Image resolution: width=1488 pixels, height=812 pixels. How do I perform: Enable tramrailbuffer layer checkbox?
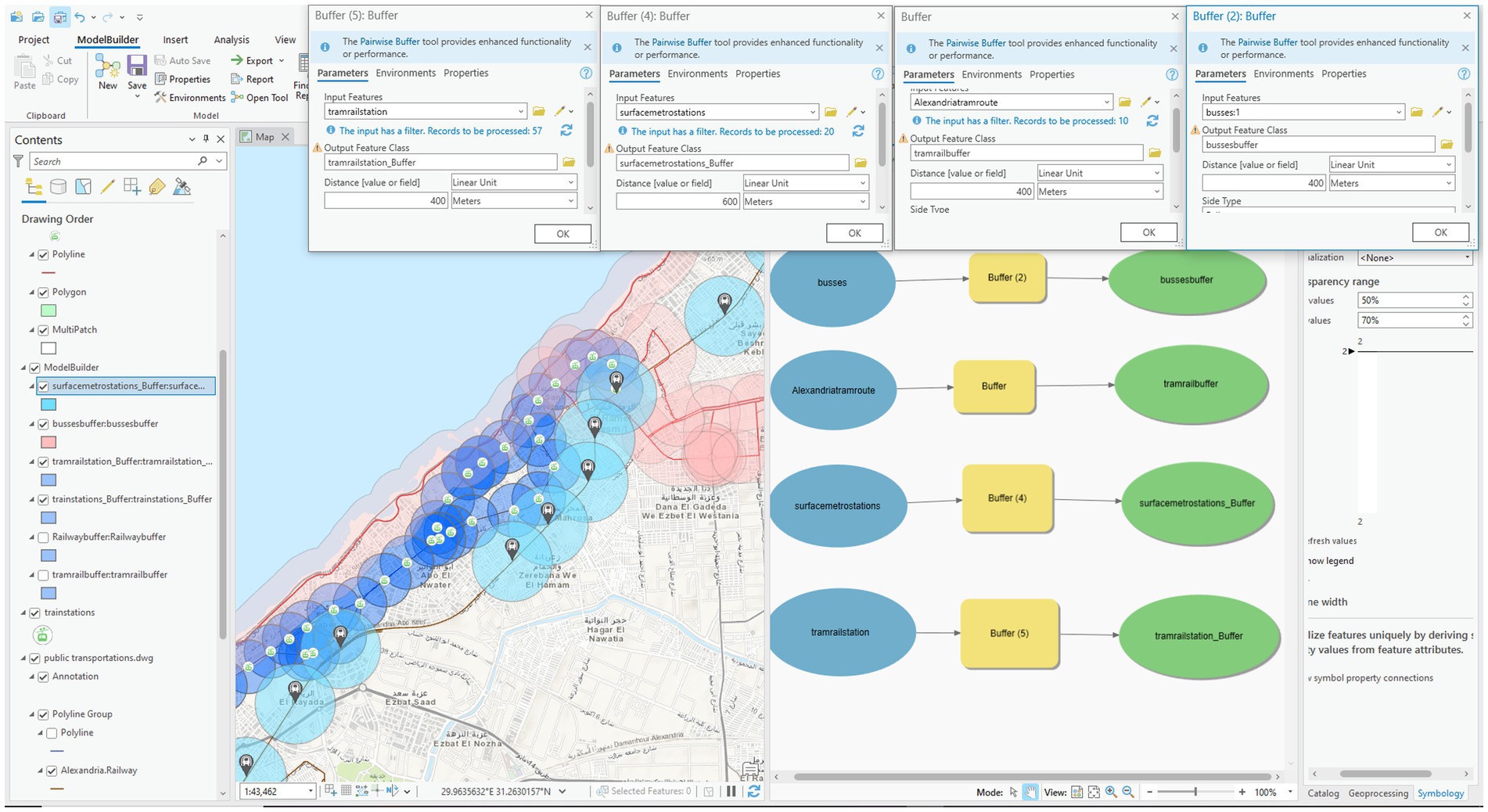tap(44, 575)
